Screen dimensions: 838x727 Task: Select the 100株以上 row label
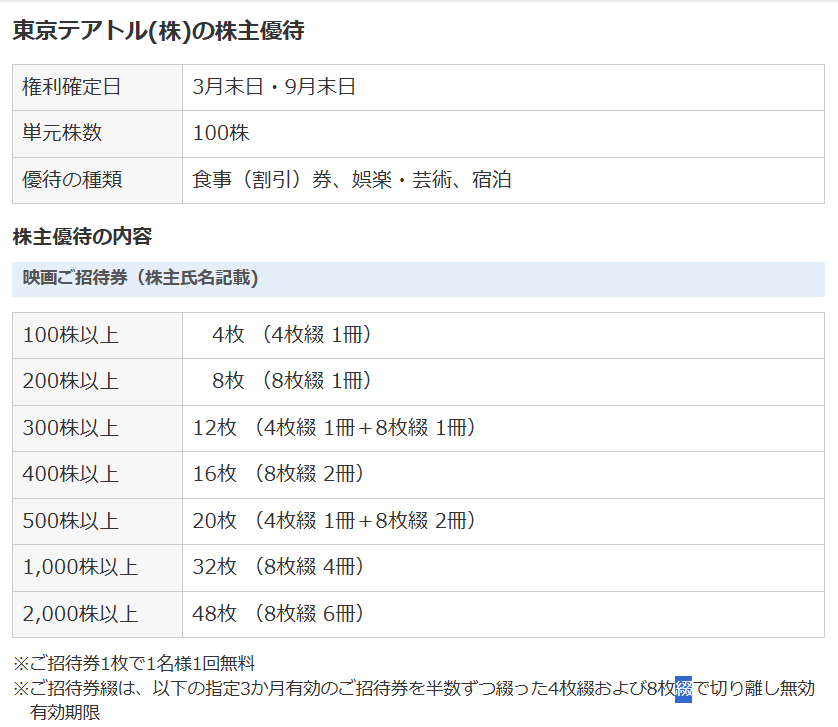70,335
